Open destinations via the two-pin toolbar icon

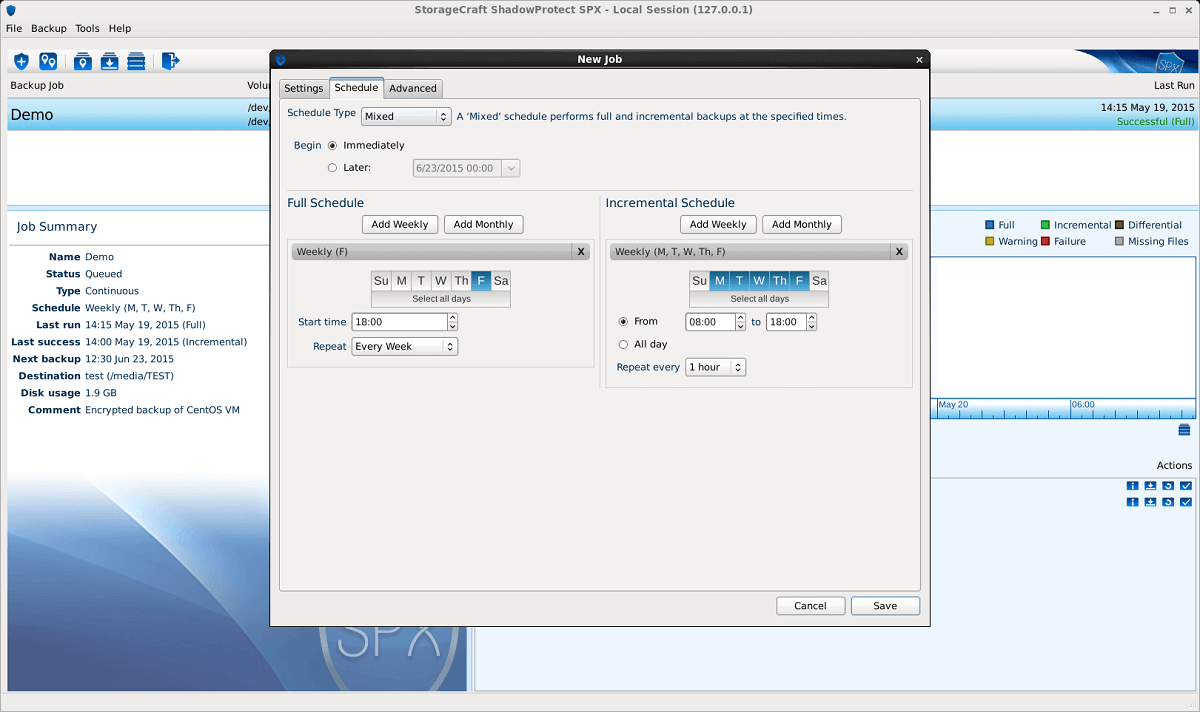48,62
